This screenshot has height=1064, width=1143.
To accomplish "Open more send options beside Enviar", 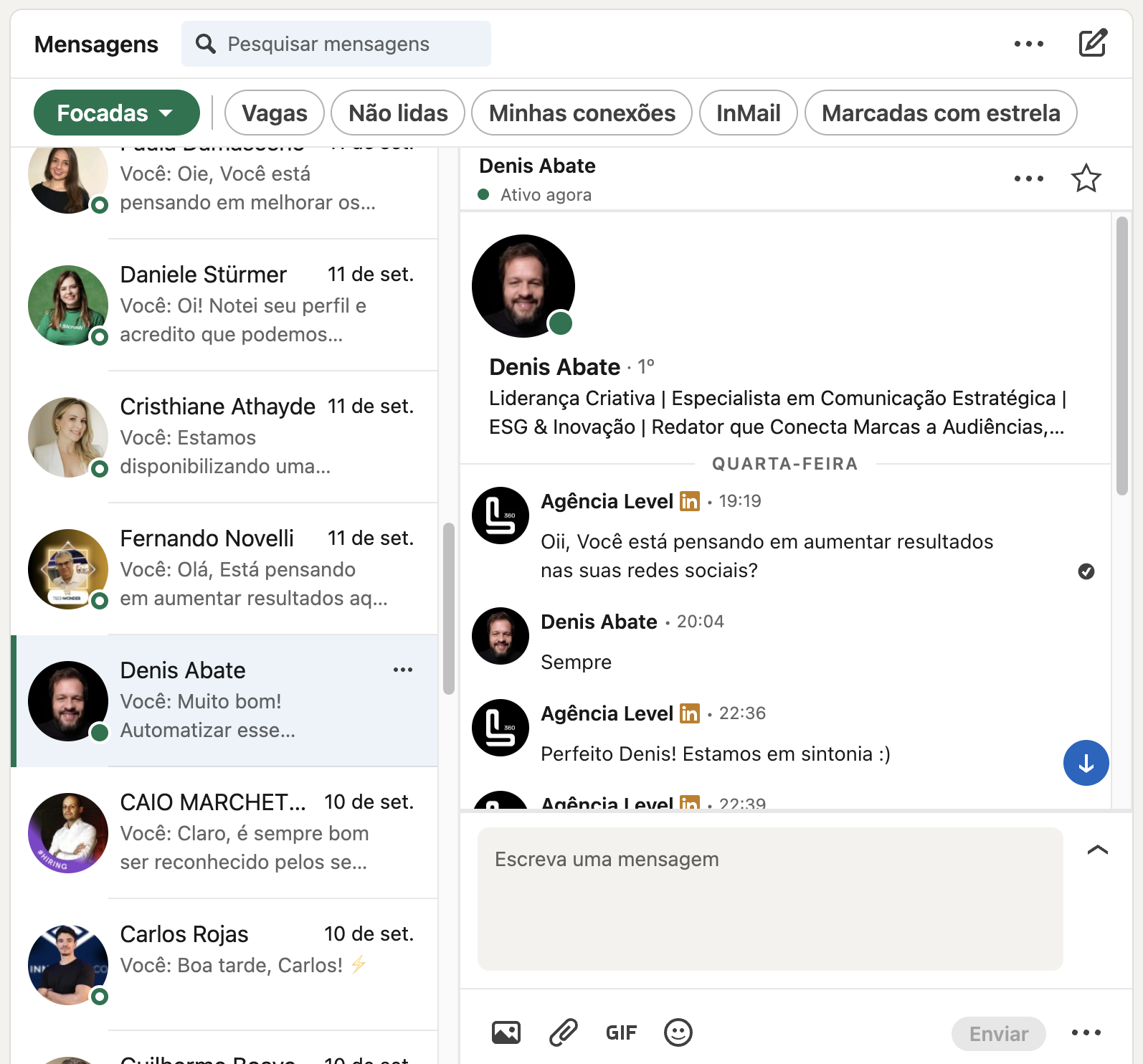I will click(x=1086, y=1032).
